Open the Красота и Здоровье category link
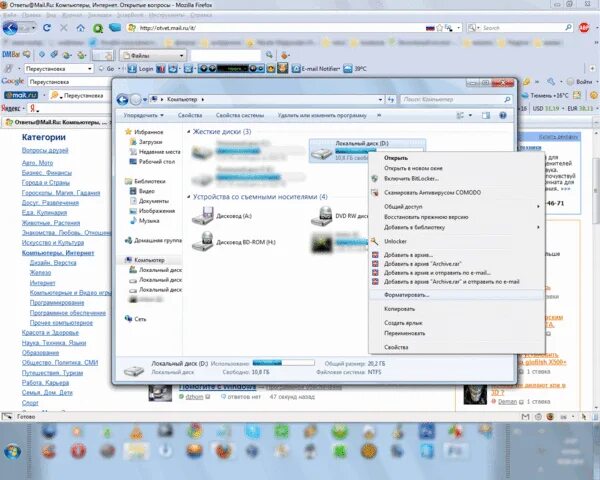The image size is (600, 480). [50, 333]
